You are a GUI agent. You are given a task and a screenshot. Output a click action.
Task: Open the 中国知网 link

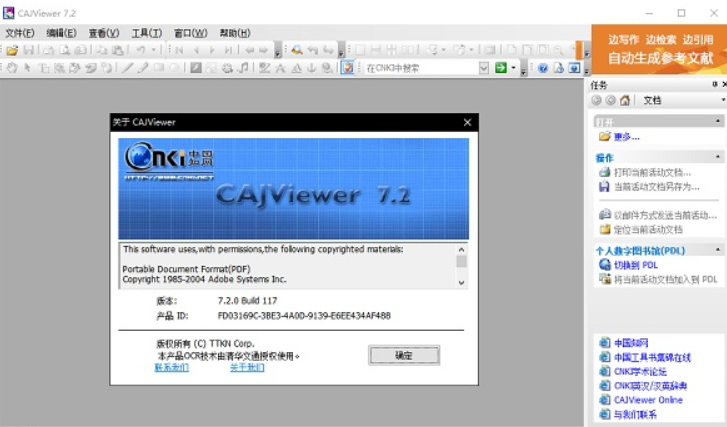[x=631, y=343]
